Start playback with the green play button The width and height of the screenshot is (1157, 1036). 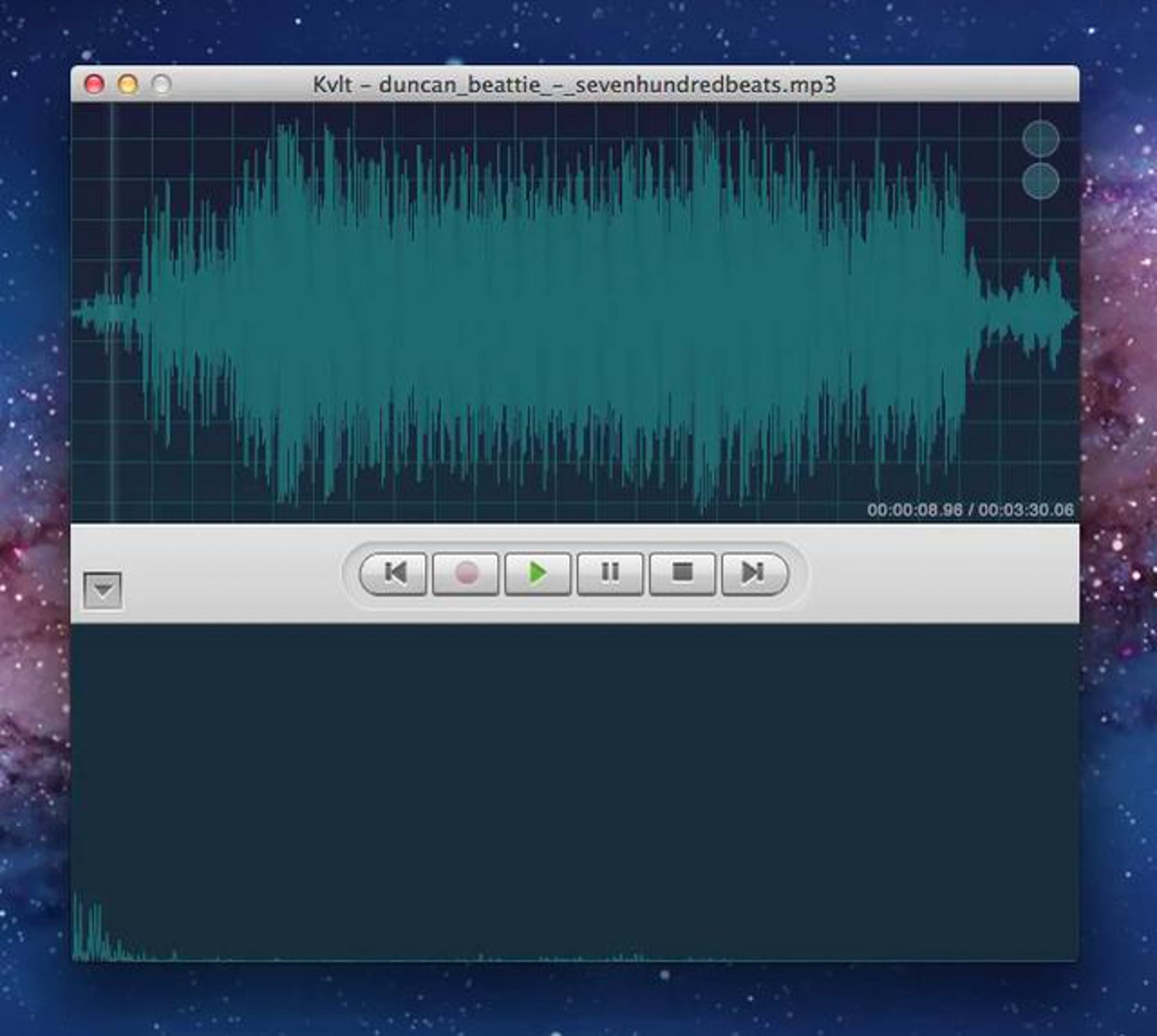tap(537, 573)
